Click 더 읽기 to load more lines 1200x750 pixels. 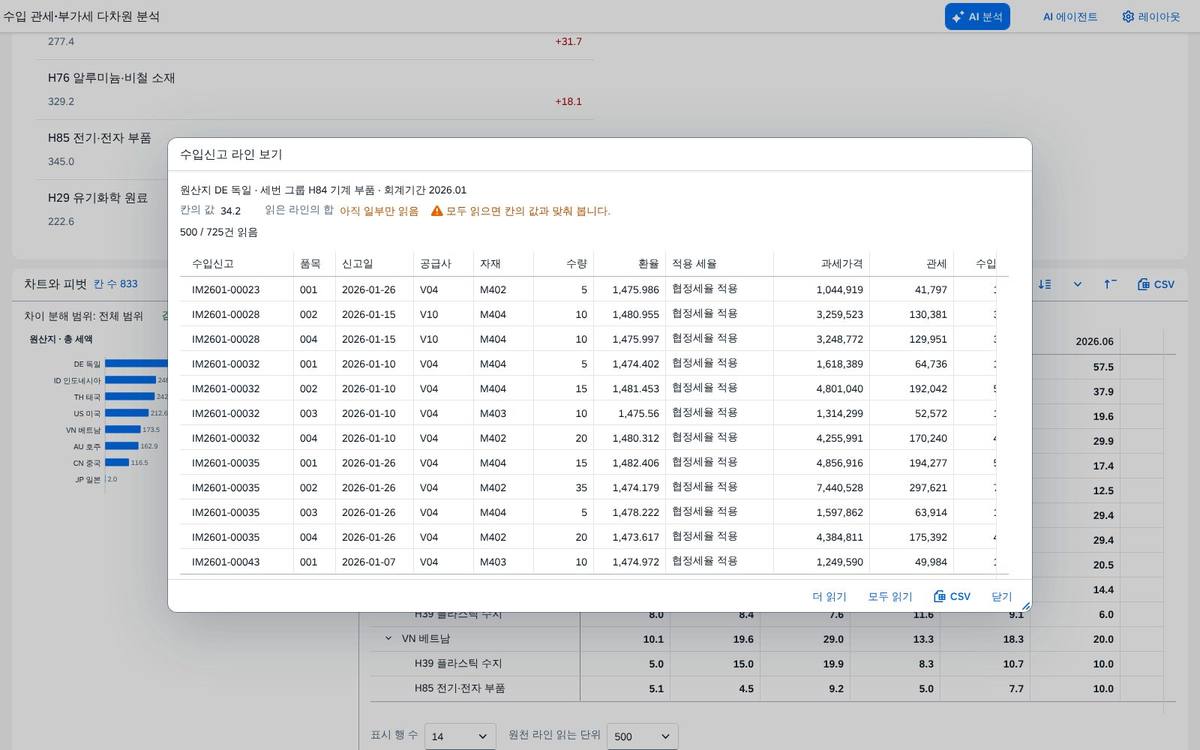(x=830, y=596)
